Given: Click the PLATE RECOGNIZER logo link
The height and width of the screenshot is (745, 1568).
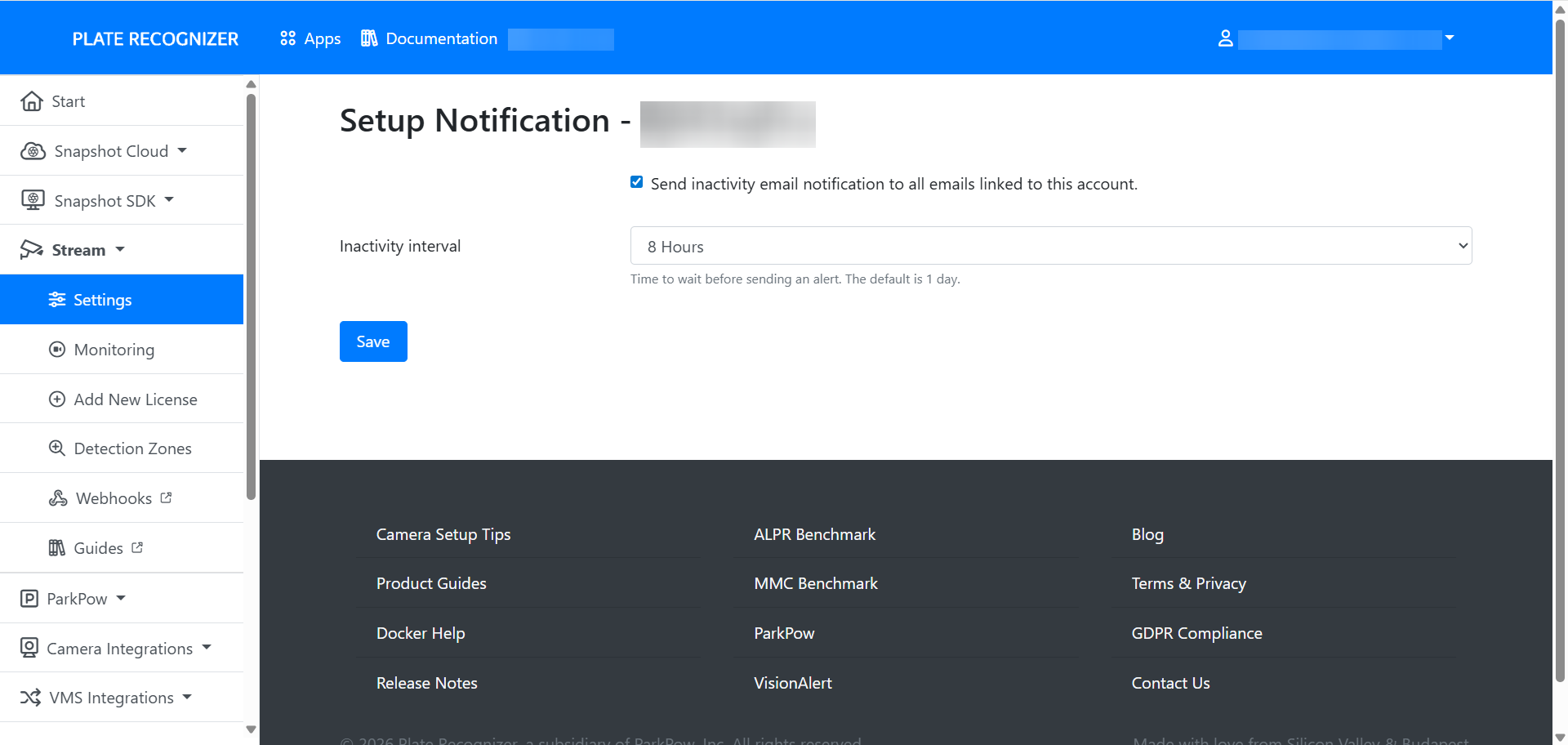Looking at the screenshot, I should 155,38.
